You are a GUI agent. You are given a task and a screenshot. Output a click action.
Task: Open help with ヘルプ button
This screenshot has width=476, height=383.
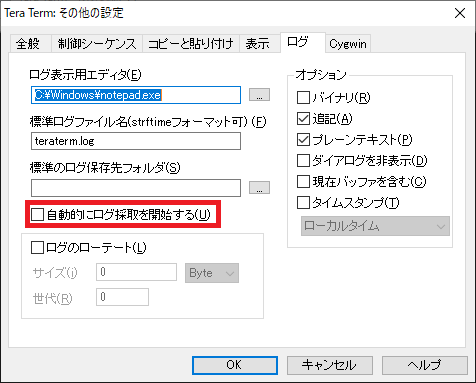pos(425,365)
